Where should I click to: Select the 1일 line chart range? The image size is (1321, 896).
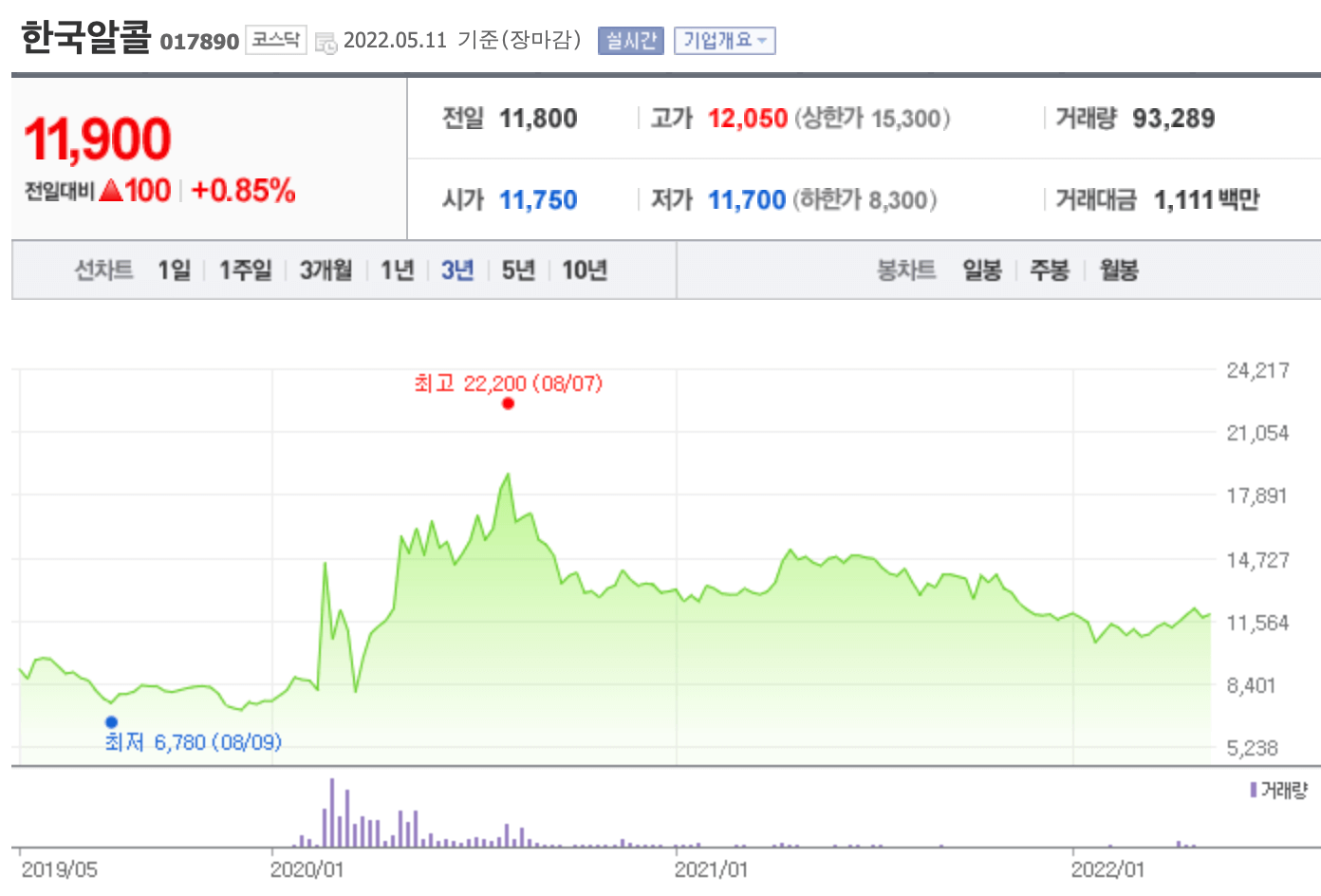(x=175, y=271)
